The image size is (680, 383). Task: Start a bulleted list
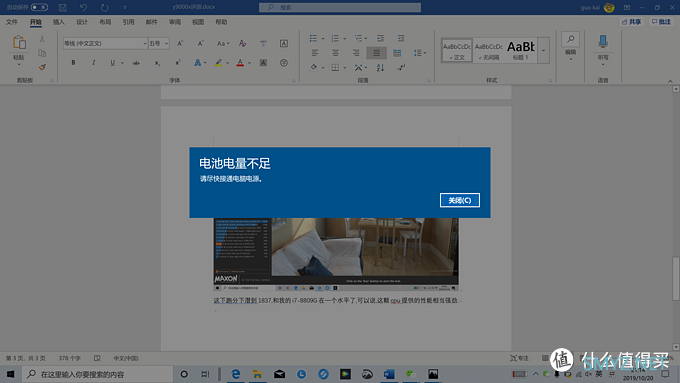point(313,39)
